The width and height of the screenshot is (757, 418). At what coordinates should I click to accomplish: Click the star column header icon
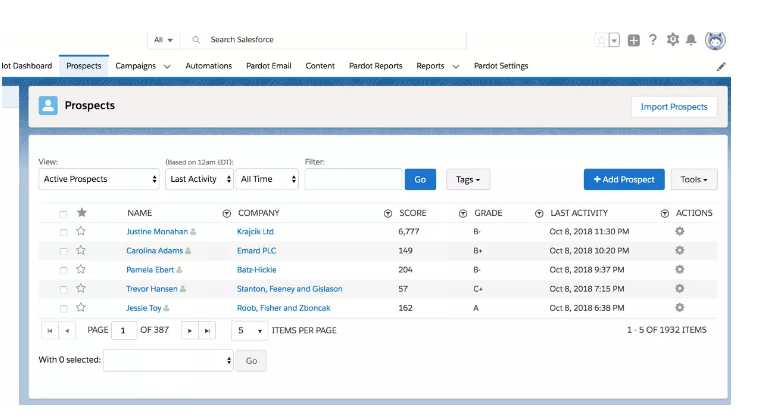(82, 212)
